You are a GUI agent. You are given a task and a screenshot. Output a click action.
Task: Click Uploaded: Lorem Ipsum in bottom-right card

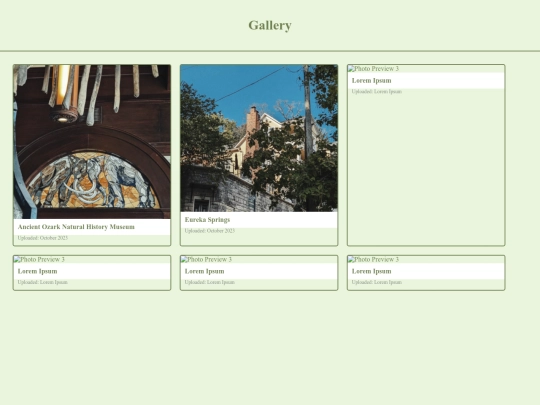[377, 282]
